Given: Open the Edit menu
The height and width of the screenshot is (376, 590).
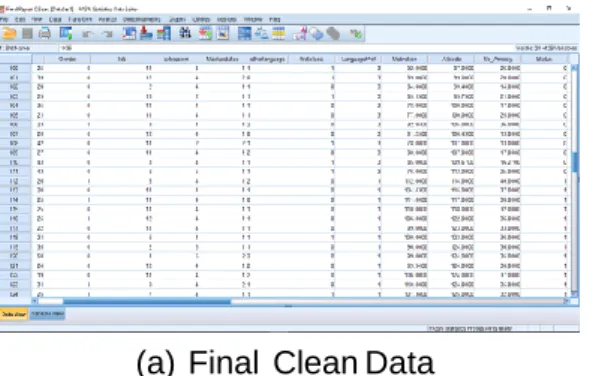Looking at the screenshot, I should [20, 19].
